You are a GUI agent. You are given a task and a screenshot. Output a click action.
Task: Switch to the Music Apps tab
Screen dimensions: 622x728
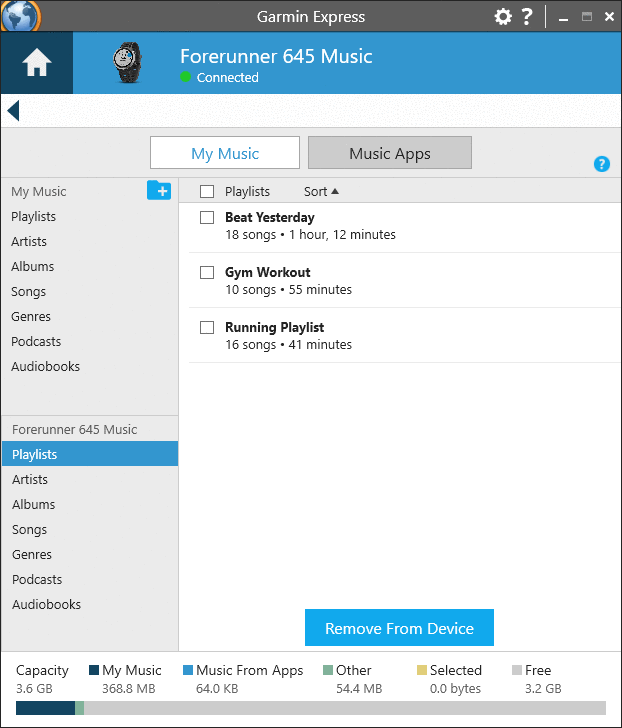(390, 153)
